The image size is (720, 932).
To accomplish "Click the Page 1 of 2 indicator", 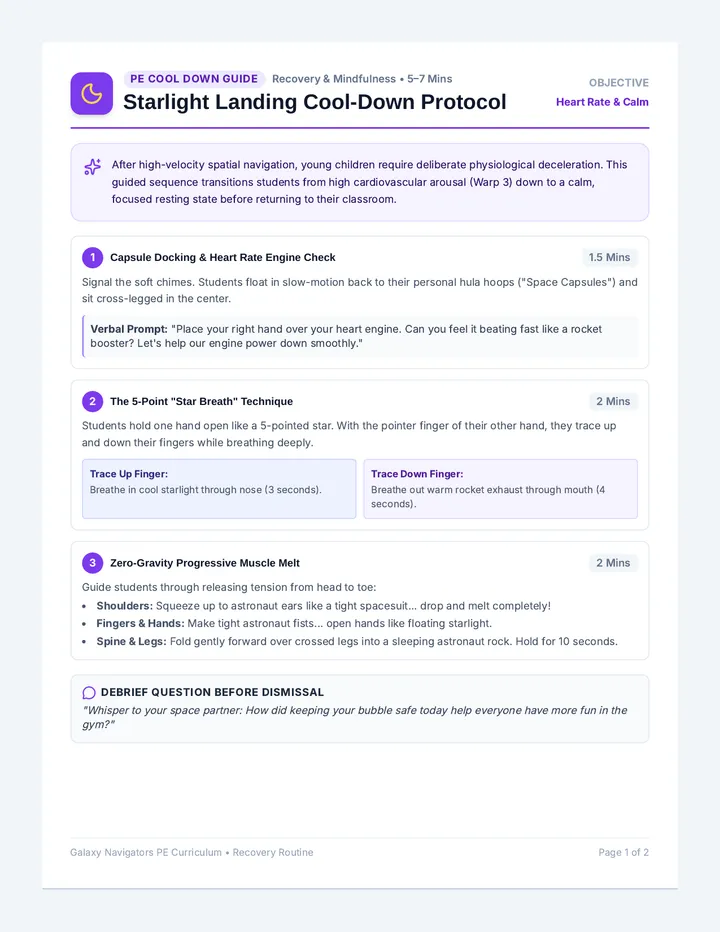I will pos(623,852).
